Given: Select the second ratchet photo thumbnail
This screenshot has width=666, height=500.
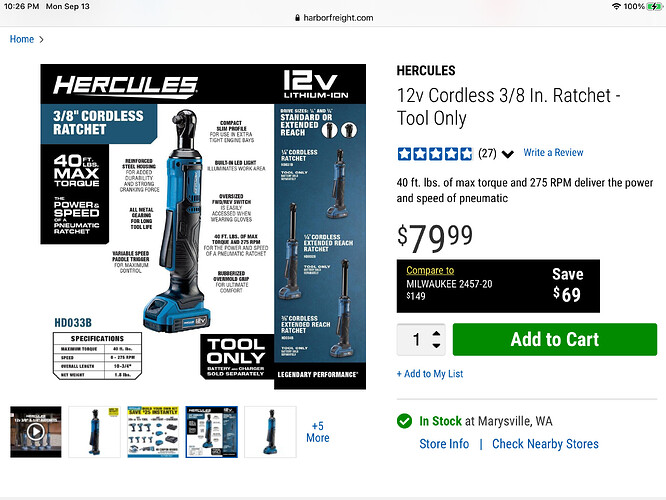Looking at the screenshot, I should click(x=94, y=432).
